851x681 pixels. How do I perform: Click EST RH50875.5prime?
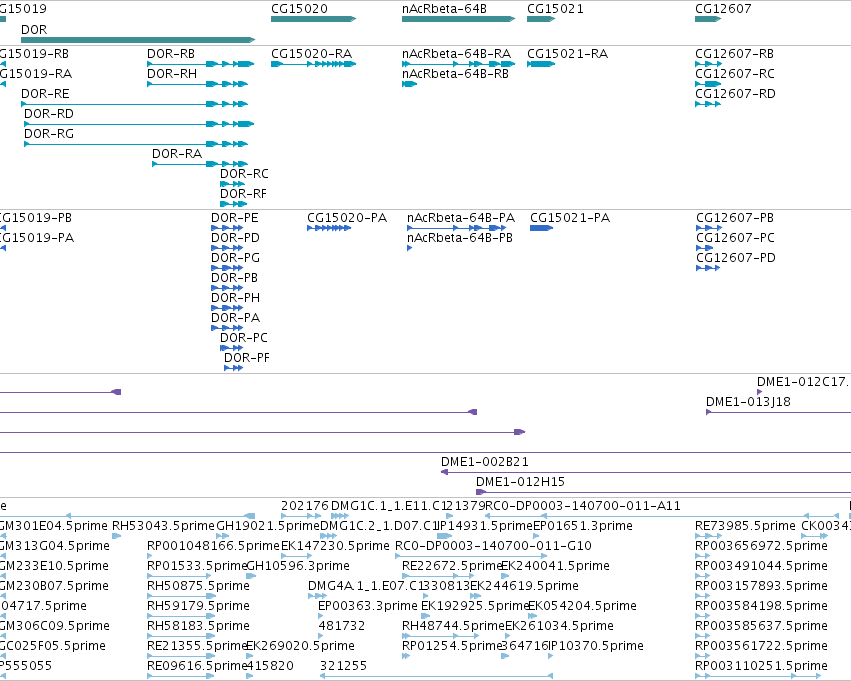pos(198,586)
